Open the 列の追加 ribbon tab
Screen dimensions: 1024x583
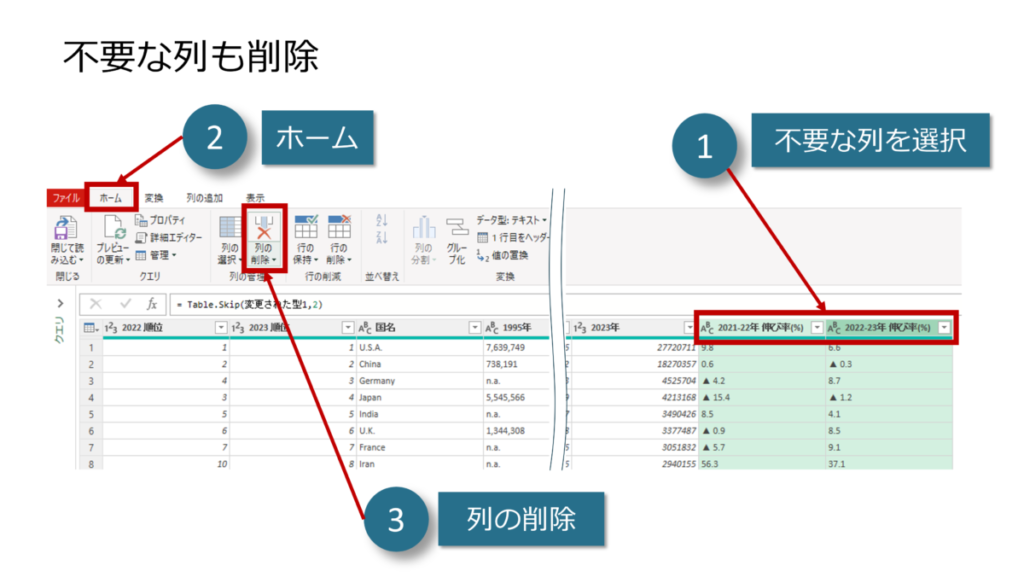pyautogui.click(x=204, y=198)
